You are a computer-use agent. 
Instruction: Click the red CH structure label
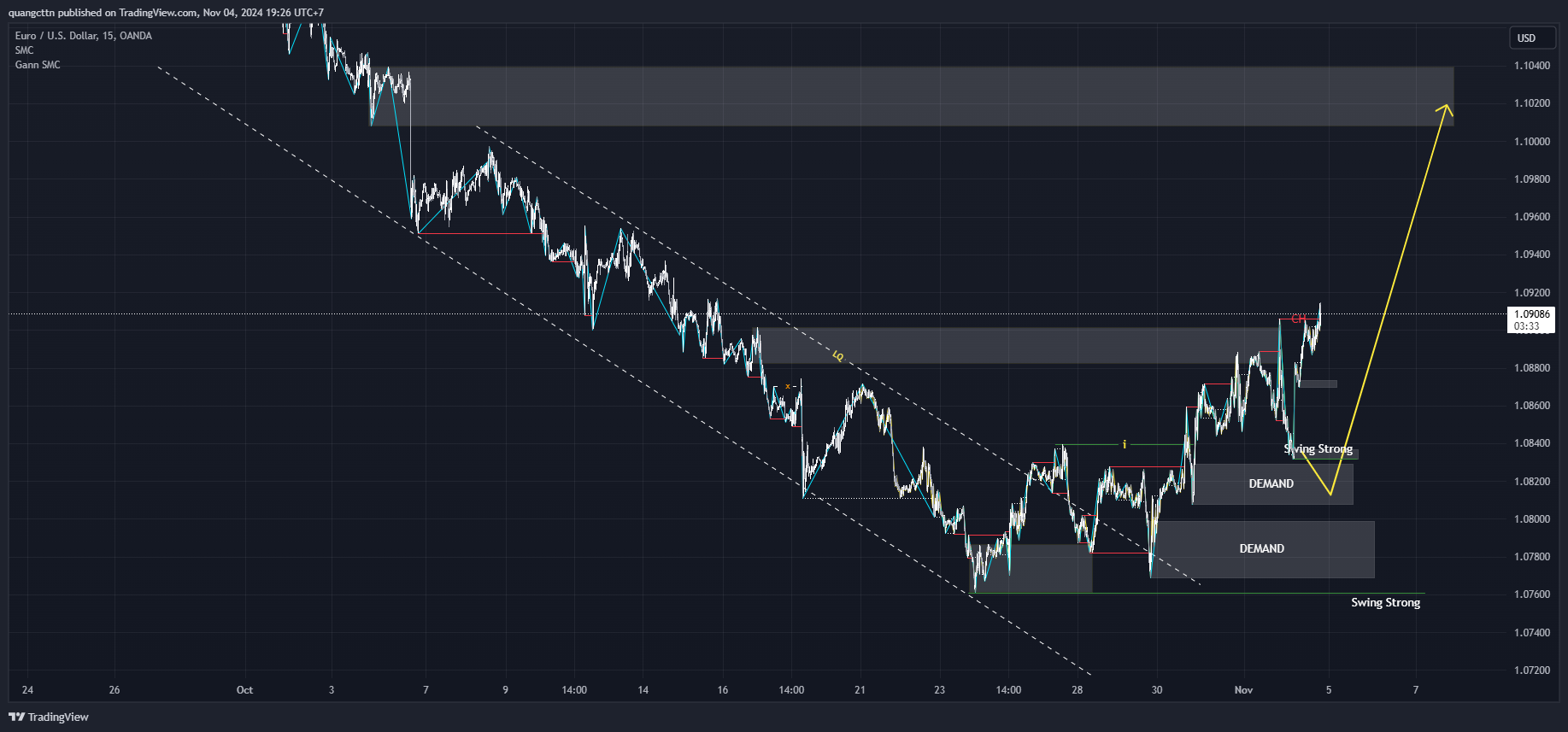pyautogui.click(x=1298, y=319)
